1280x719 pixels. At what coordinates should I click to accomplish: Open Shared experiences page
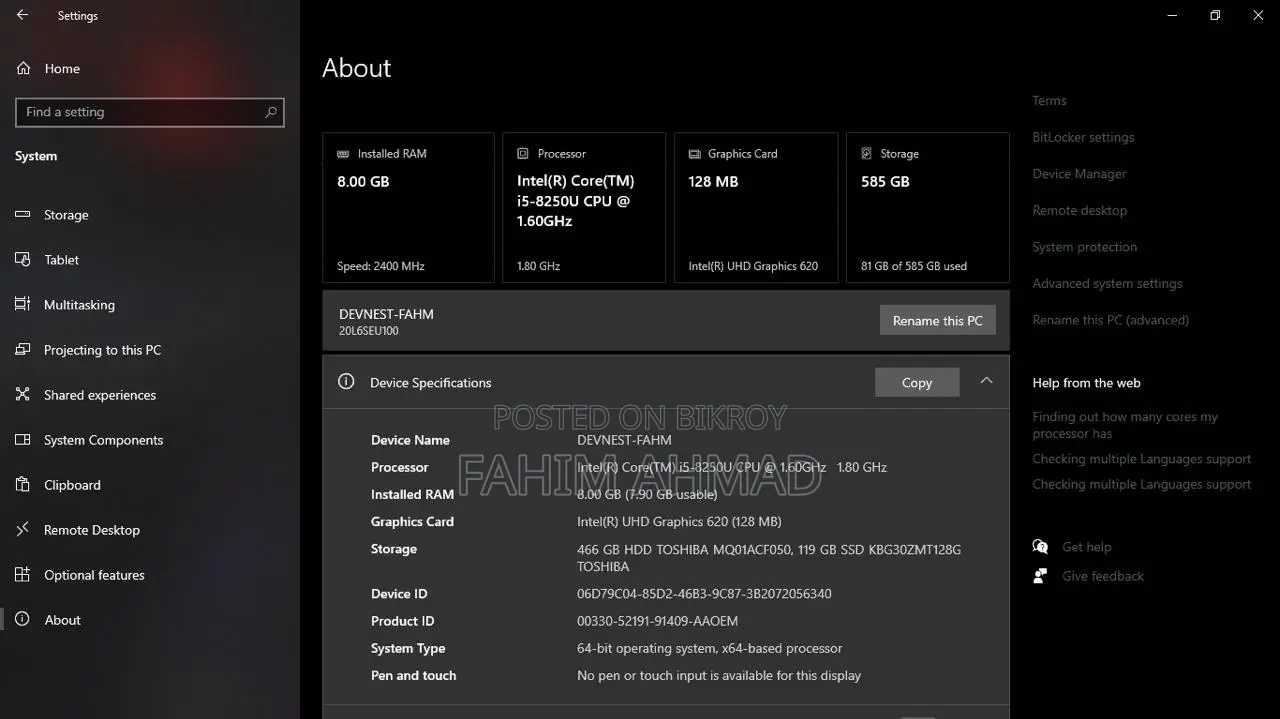click(x=100, y=395)
